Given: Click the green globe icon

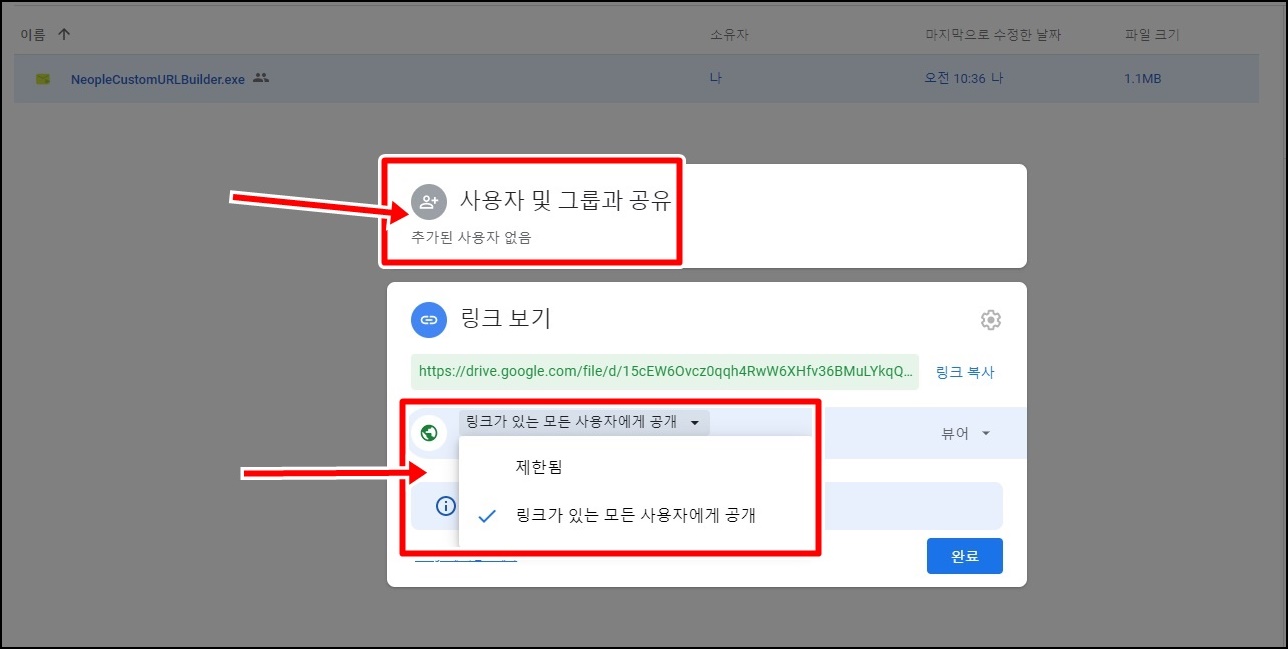Looking at the screenshot, I should pyautogui.click(x=429, y=433).
